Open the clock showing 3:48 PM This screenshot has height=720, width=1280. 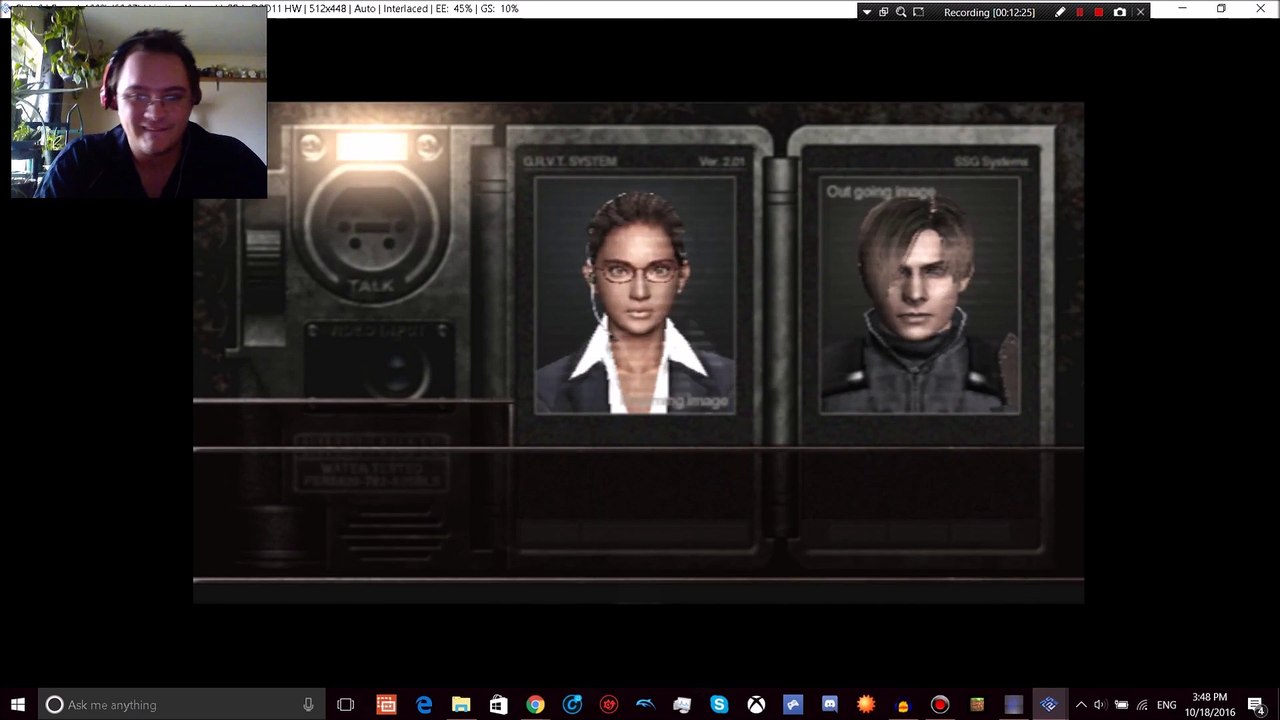[1210, 705]
